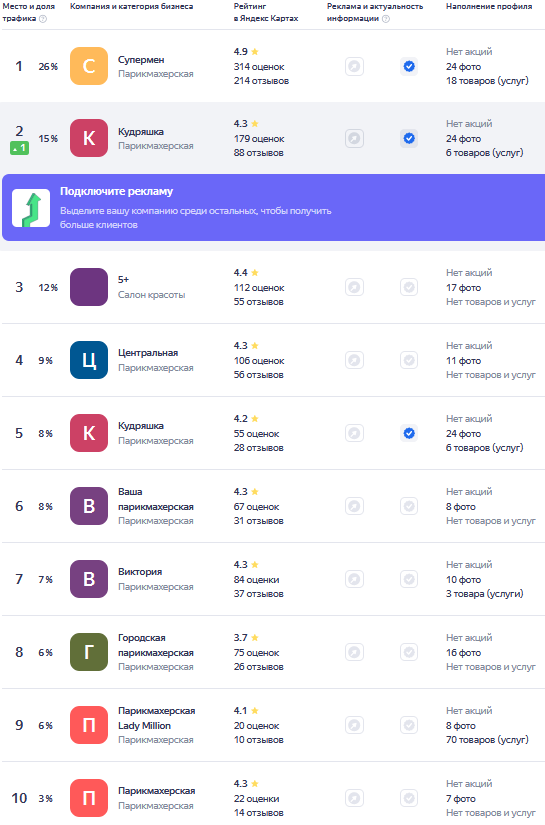Click the advertising icon in Супермен row
Screen dimensions: 545x825
[x=355, y=66]
